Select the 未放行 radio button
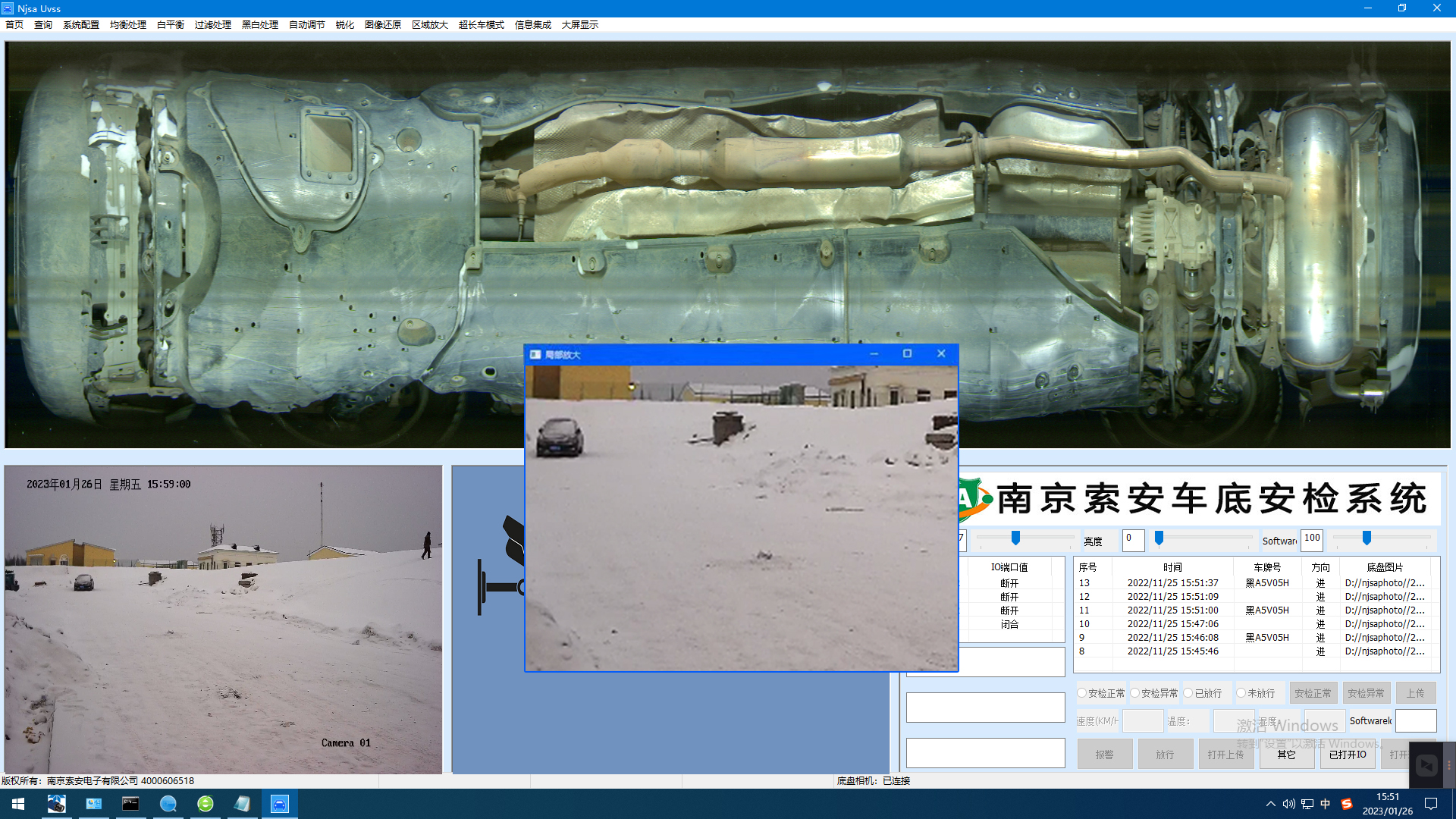The width and height of the screenshot is (1456, 819). tap(1241, 693)
